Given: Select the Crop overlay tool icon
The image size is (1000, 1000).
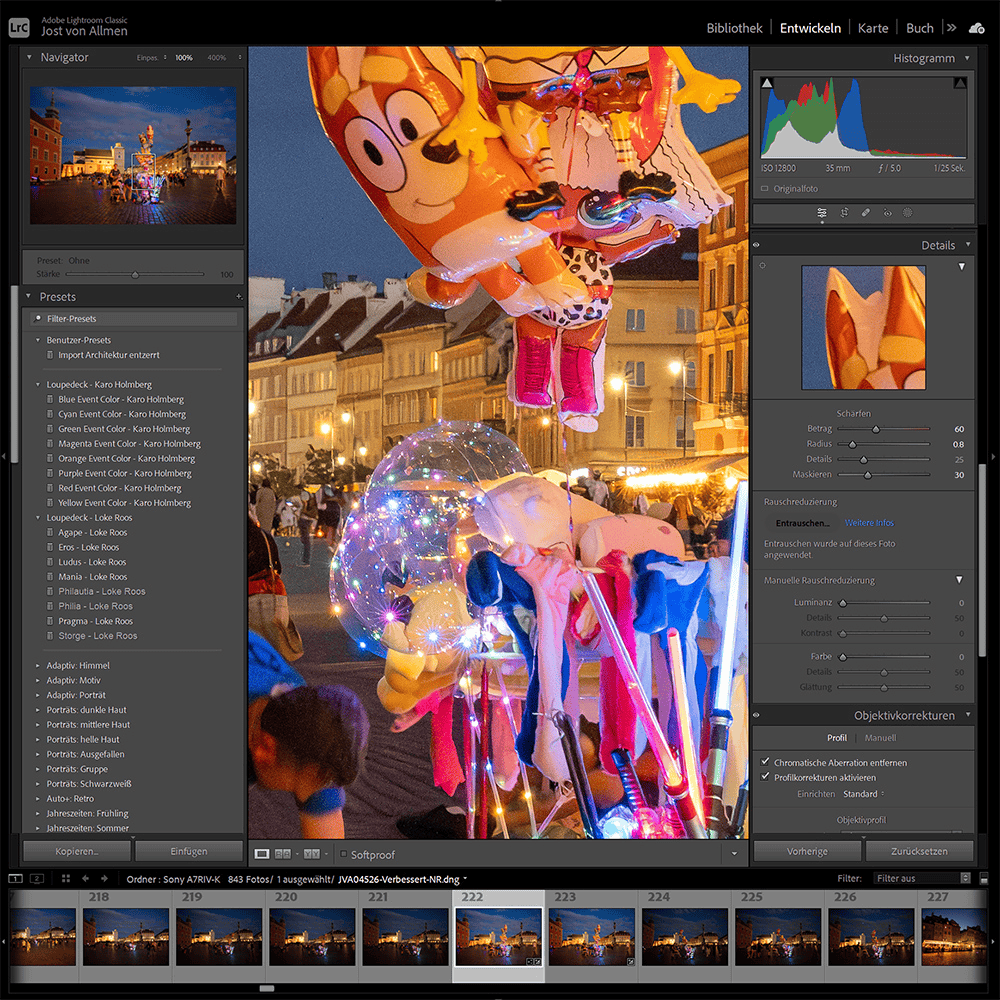Looking at the screenshot, I should pyautogui.click(x=844, y=213).
